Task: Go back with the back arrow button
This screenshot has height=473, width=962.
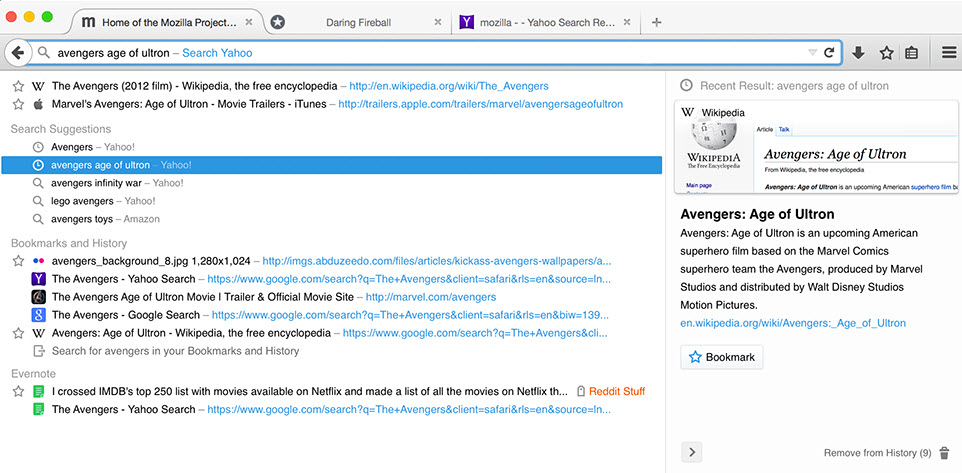Action: [17, 53]
